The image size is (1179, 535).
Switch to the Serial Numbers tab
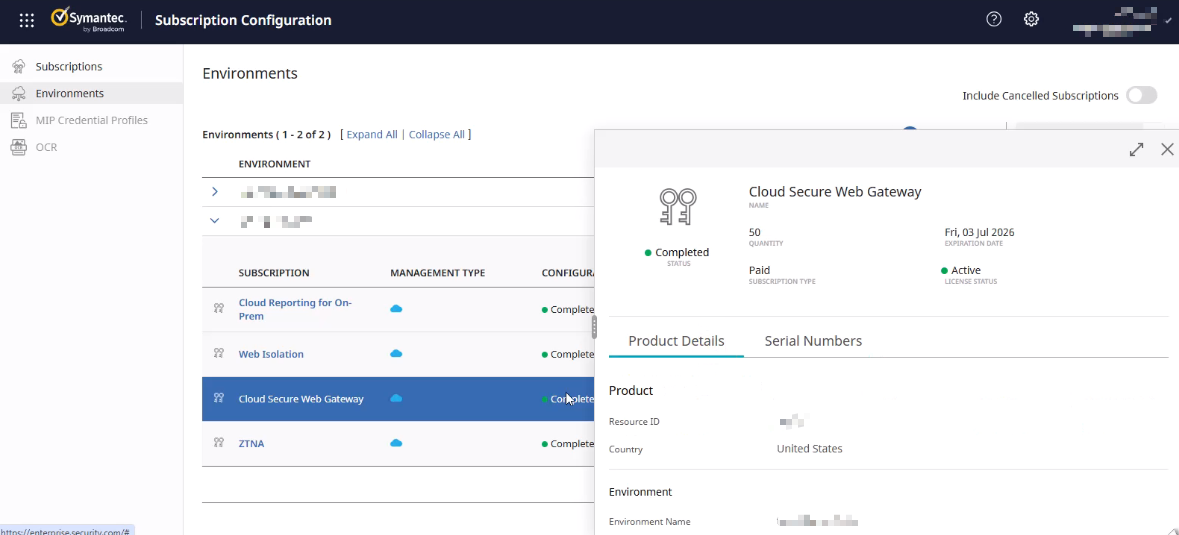(813, 341)
